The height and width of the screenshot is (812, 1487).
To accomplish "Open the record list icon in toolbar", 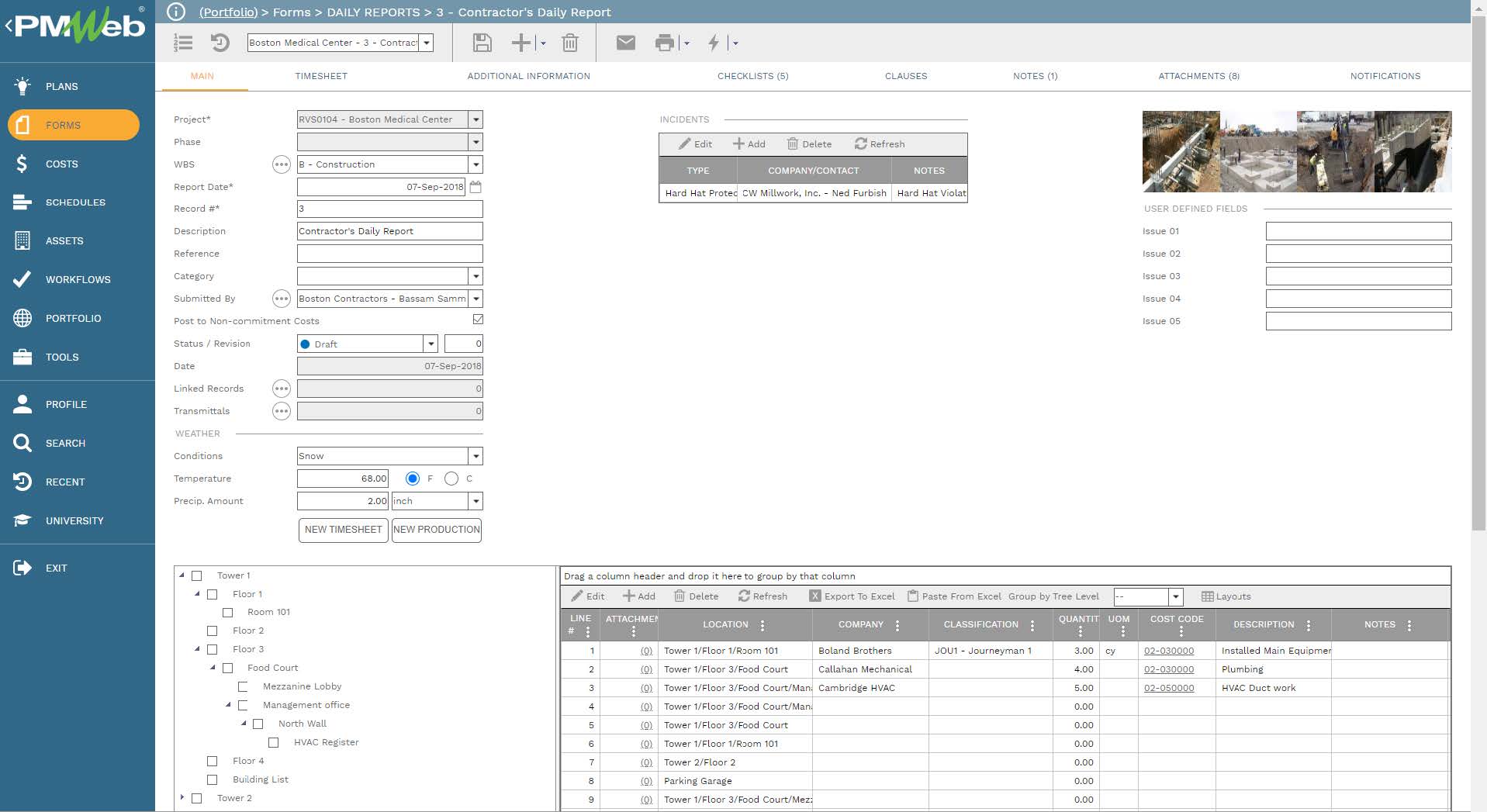I will click(183, 43).
